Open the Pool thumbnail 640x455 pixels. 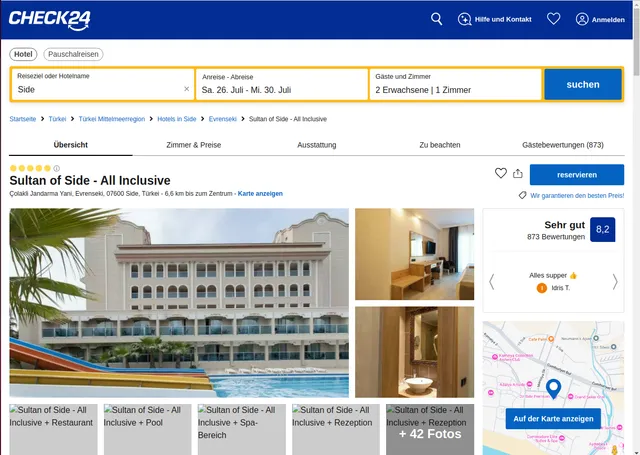point(147,429)
